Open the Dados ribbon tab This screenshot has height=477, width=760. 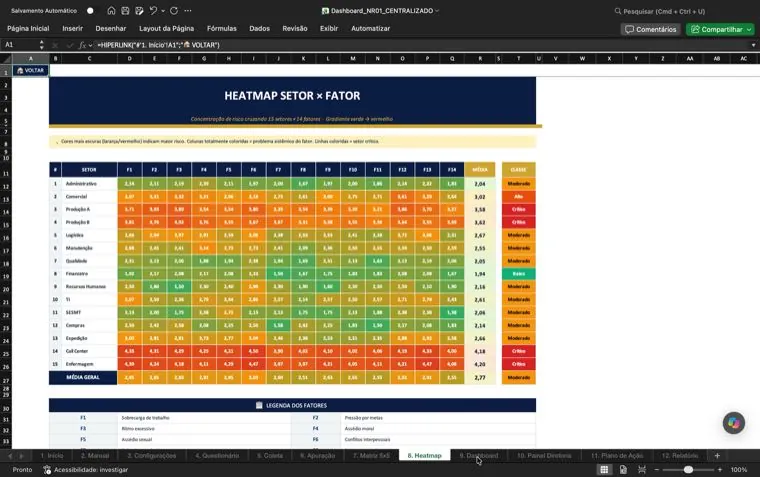(x=259, y=29)
